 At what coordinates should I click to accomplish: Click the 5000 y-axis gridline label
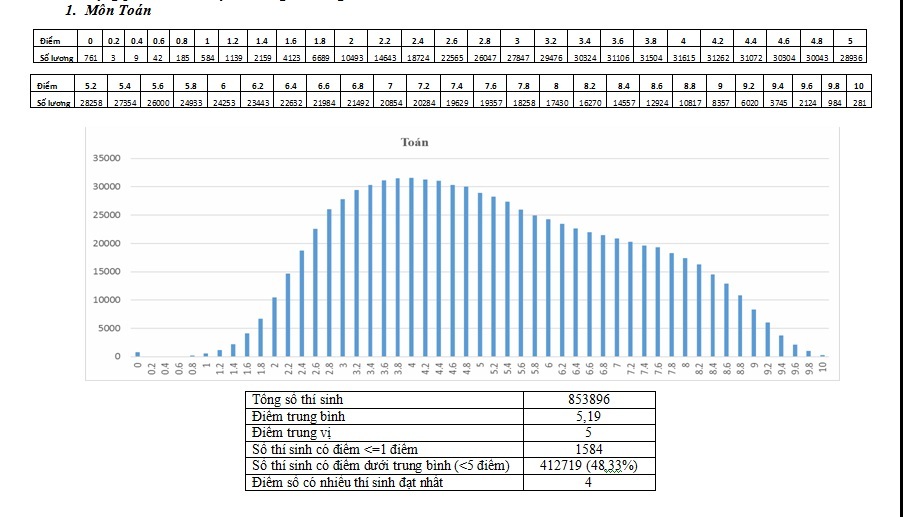pos(108,328)
